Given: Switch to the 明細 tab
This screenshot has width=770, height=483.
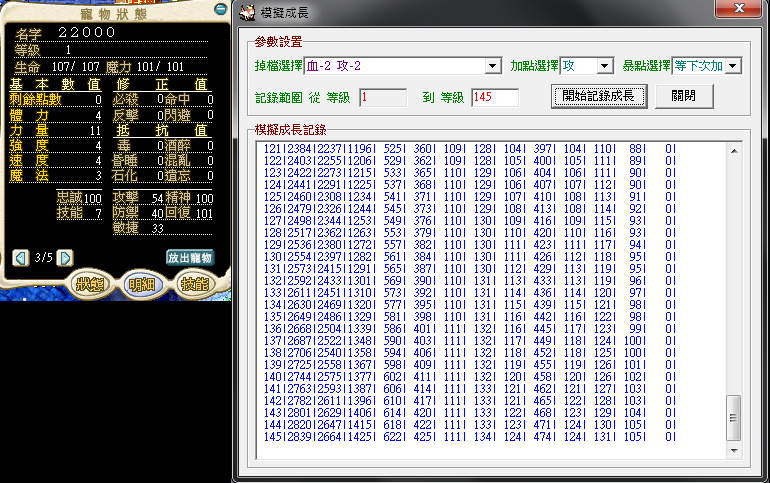Looking at the screenshot, I should click(142, 284).
